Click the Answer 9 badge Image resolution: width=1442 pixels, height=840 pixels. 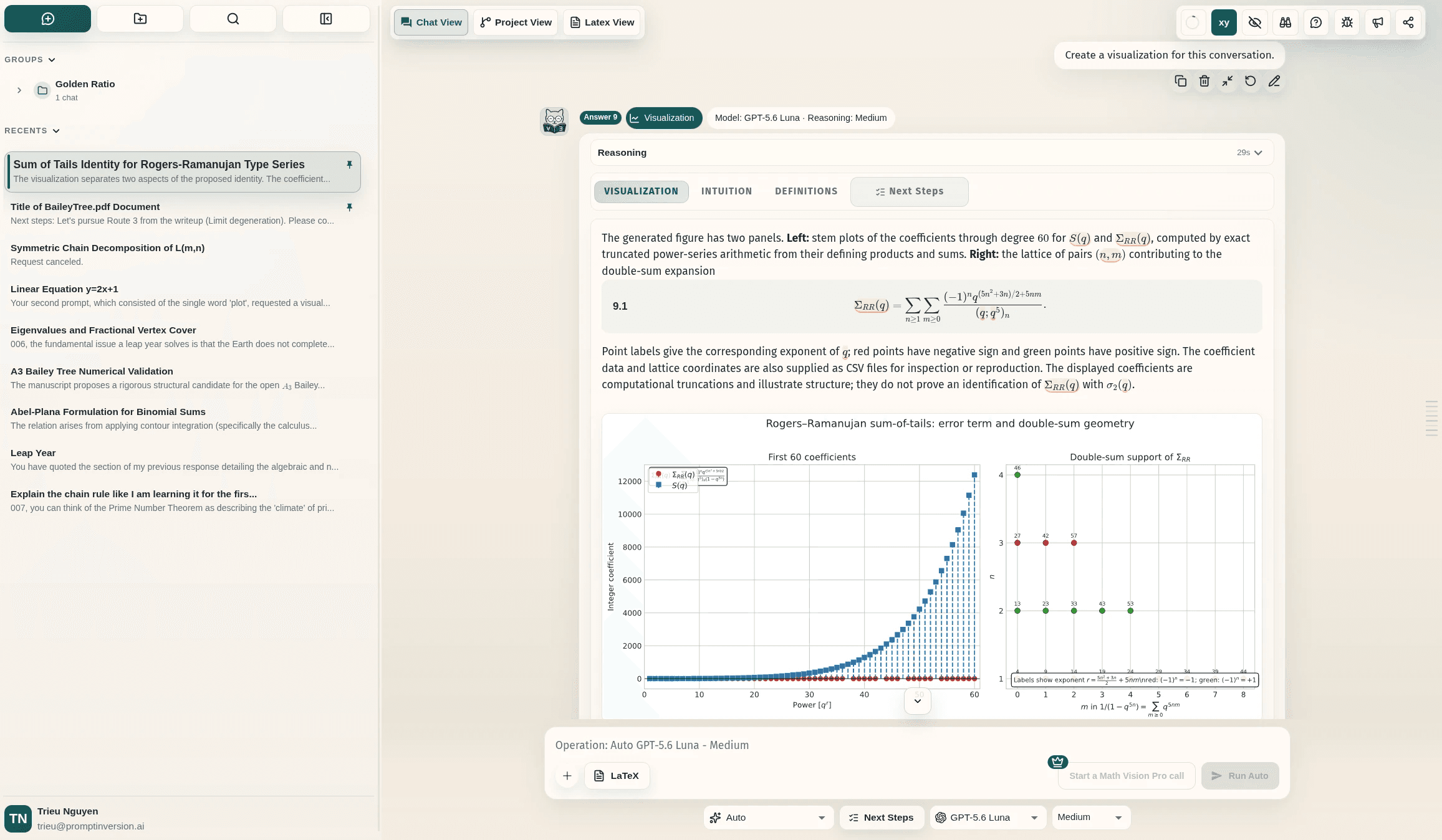point(600,117)
